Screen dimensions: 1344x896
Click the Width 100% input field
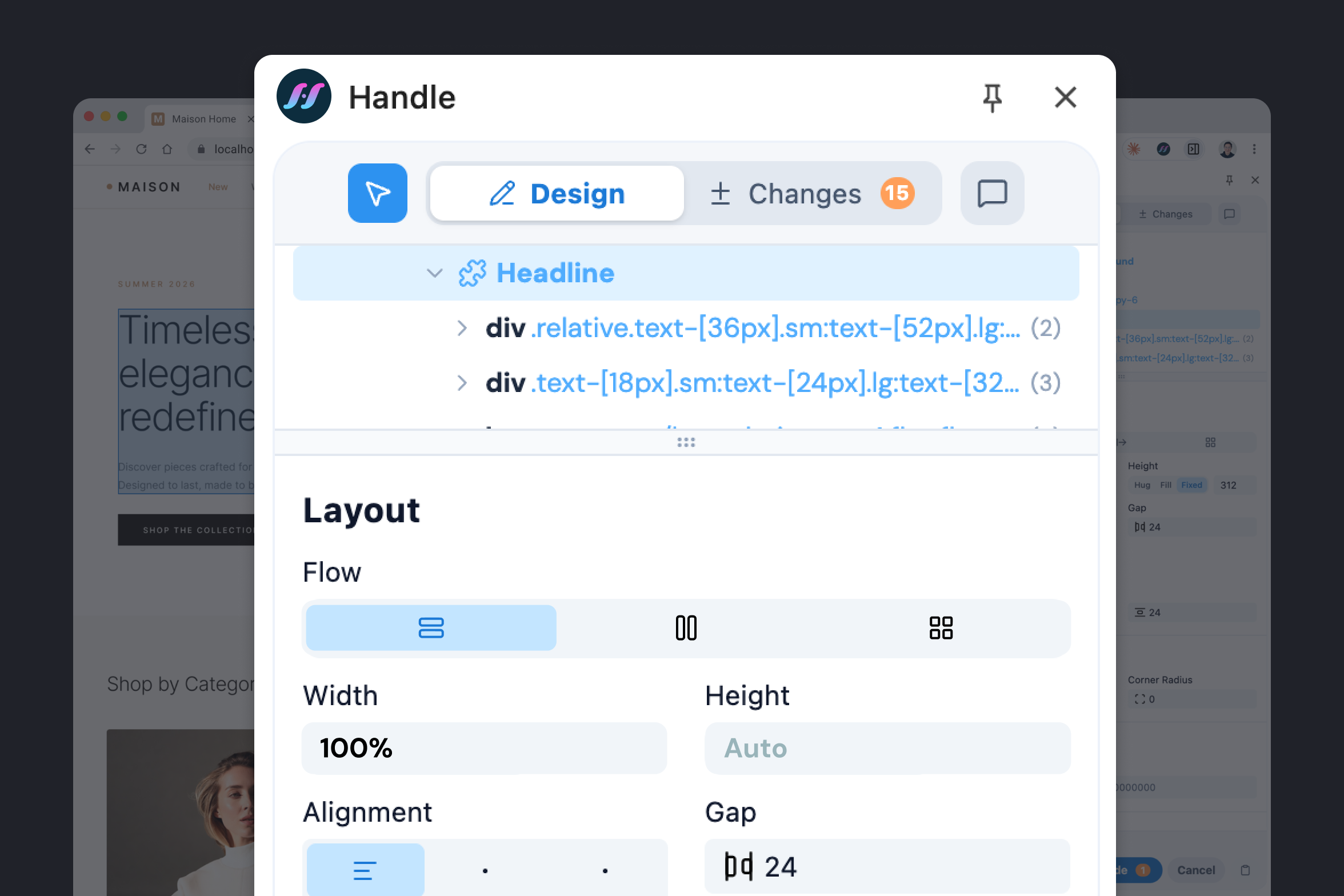(x=484, y=748)
